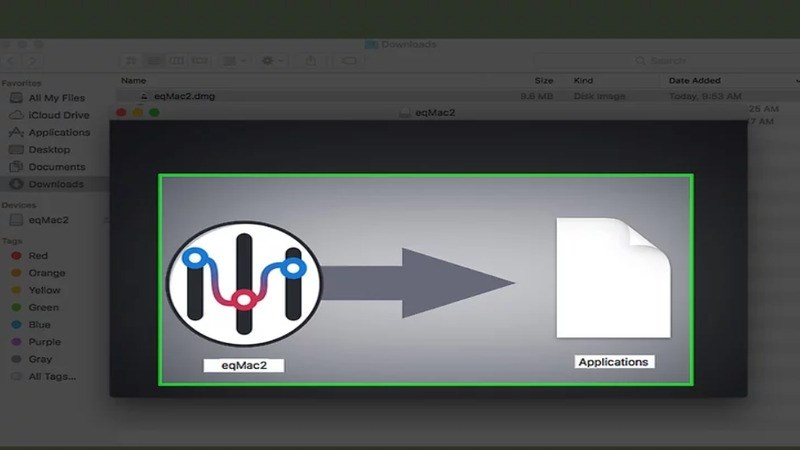The image size is (800, 450).
Task: Open Applications in Finder sidebar
Action: pos(59,133)
